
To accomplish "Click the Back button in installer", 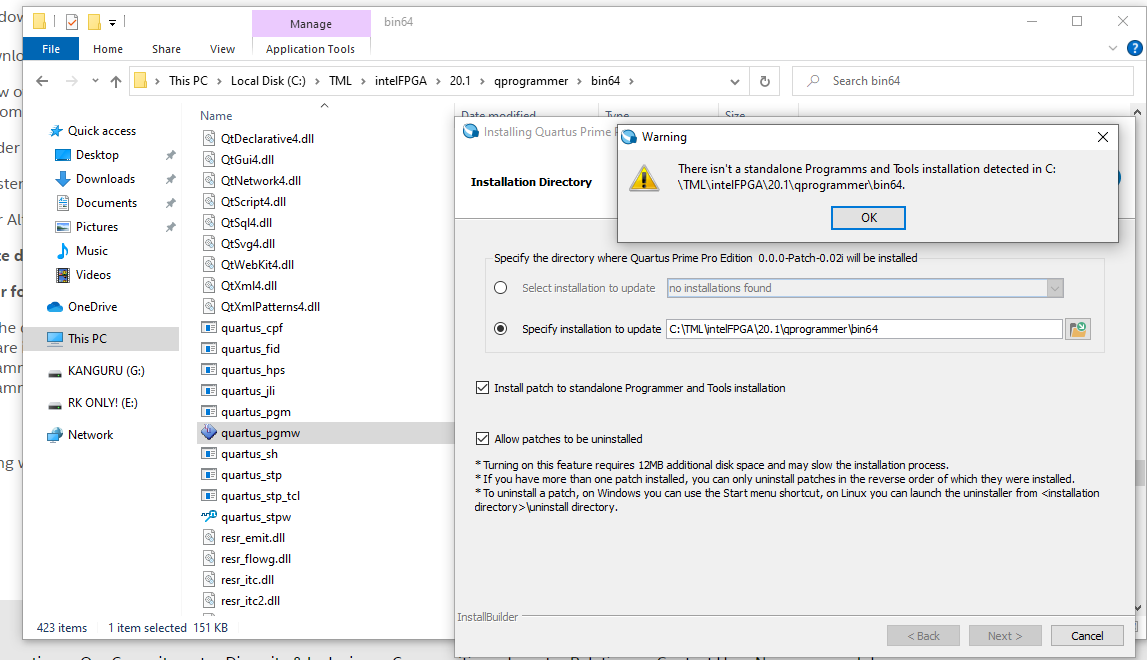I will pos(923,635).
